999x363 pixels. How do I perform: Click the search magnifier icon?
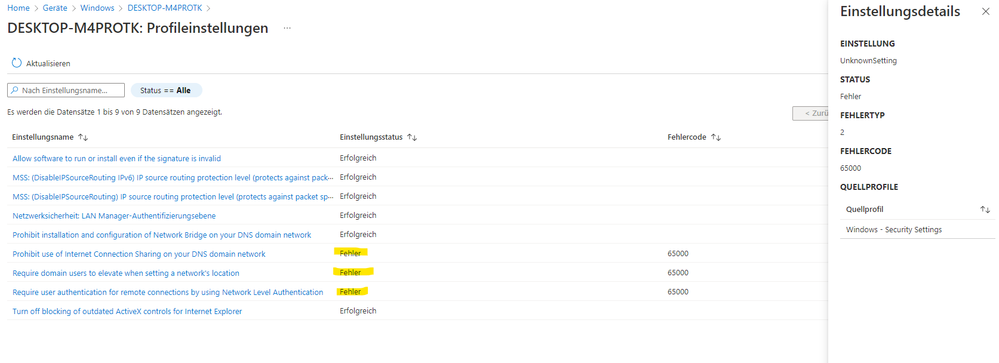(x=15, y=90)
